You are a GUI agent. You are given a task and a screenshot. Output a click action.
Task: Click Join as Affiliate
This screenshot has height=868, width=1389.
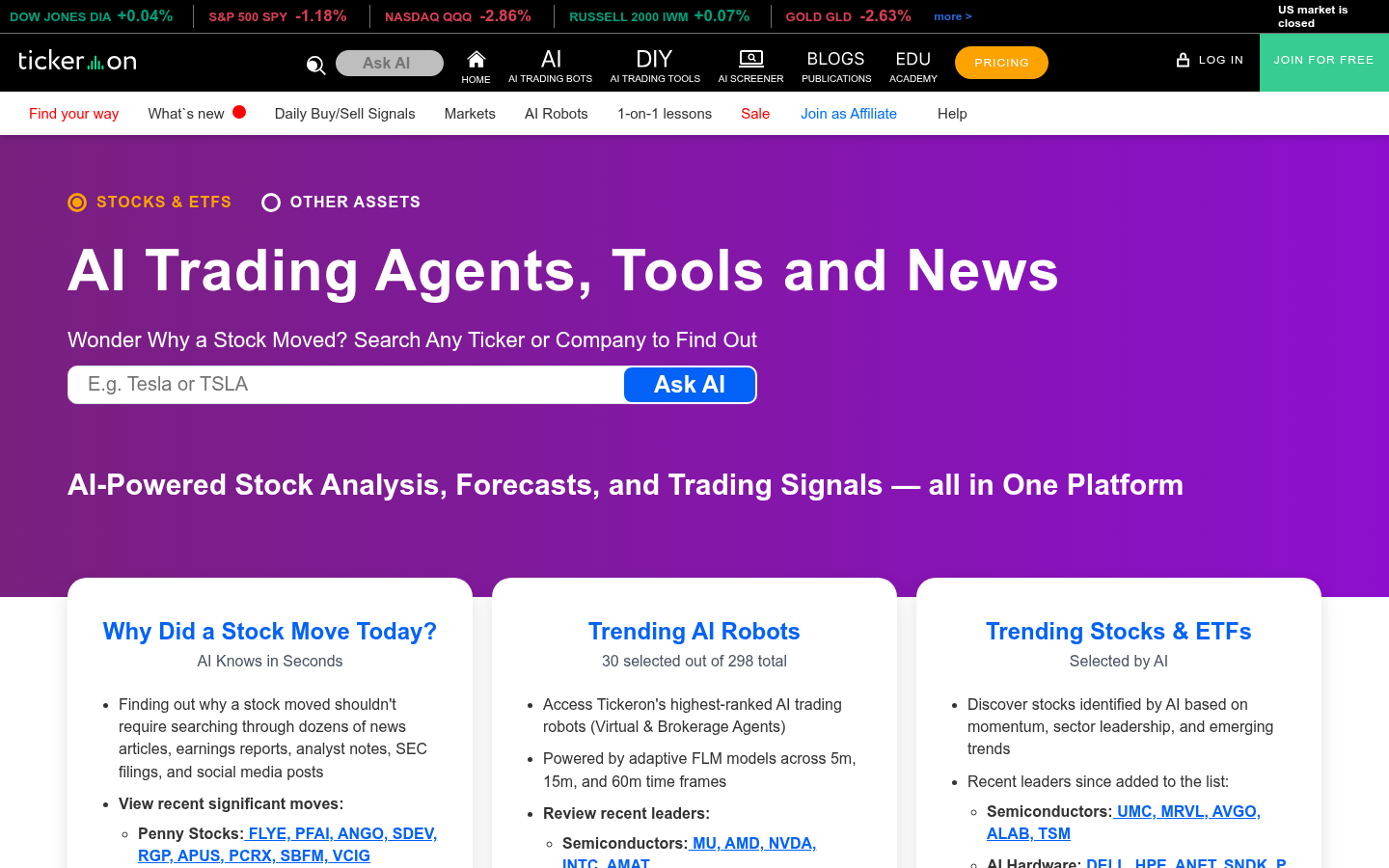[x=849, y=114]
